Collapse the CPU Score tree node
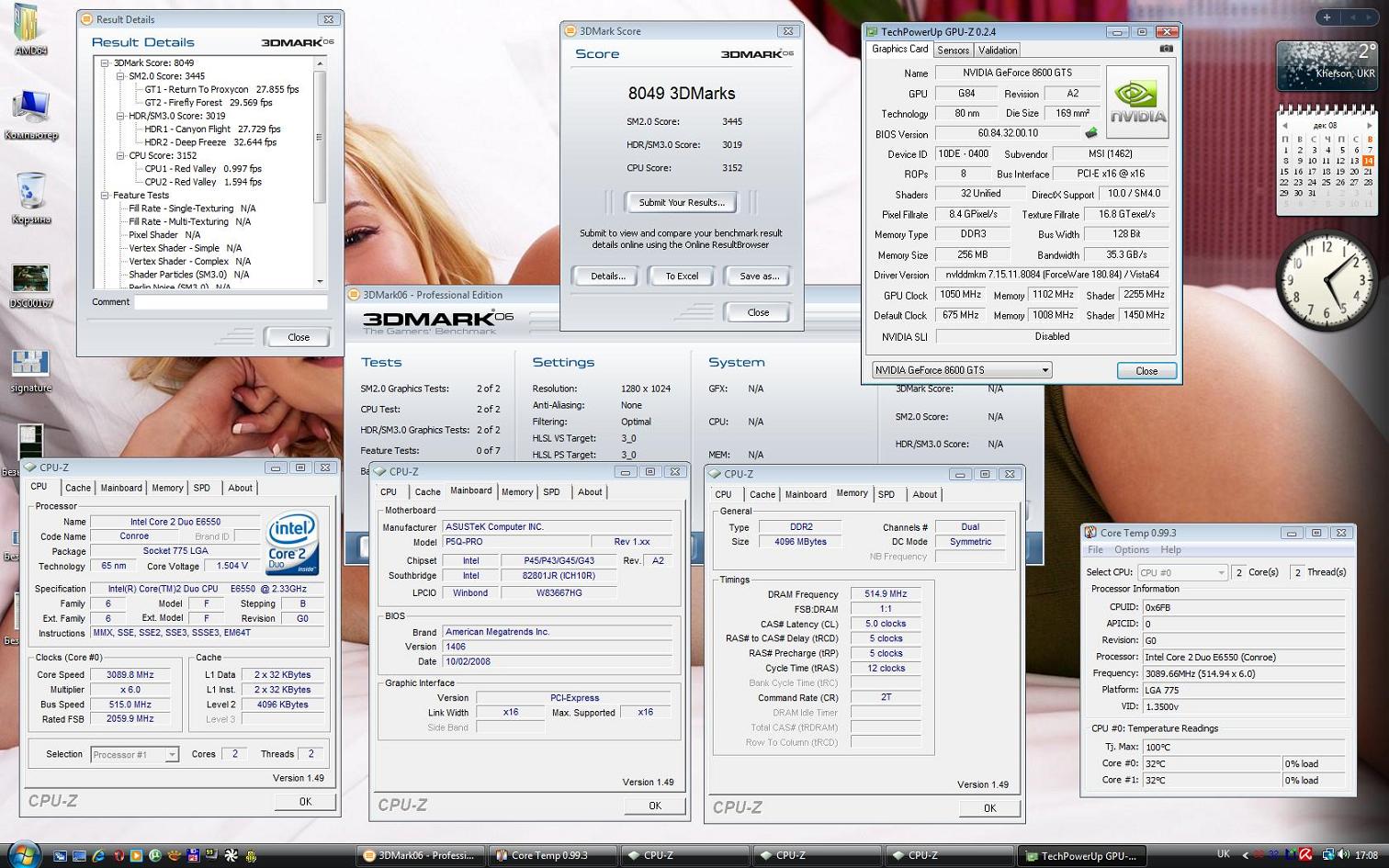 (120, 155)
